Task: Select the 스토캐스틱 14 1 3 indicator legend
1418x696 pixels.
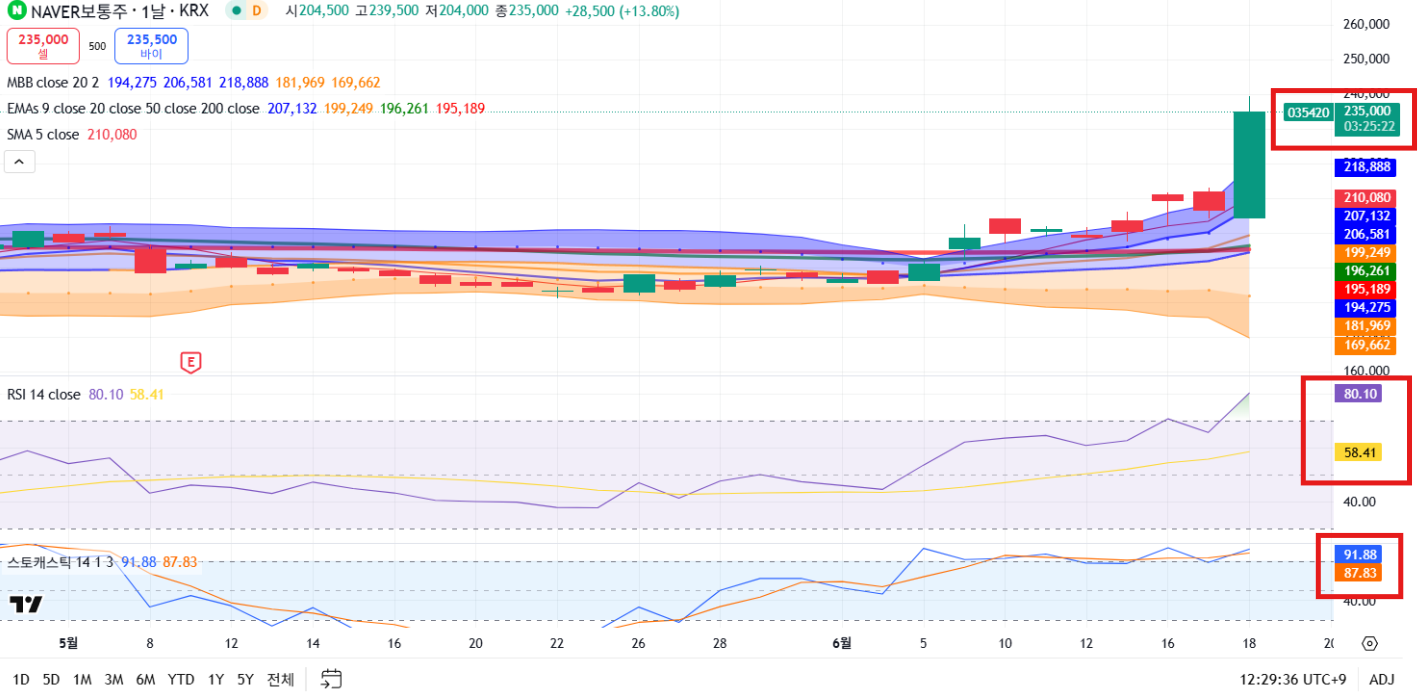Action: (x=60, y=562)
